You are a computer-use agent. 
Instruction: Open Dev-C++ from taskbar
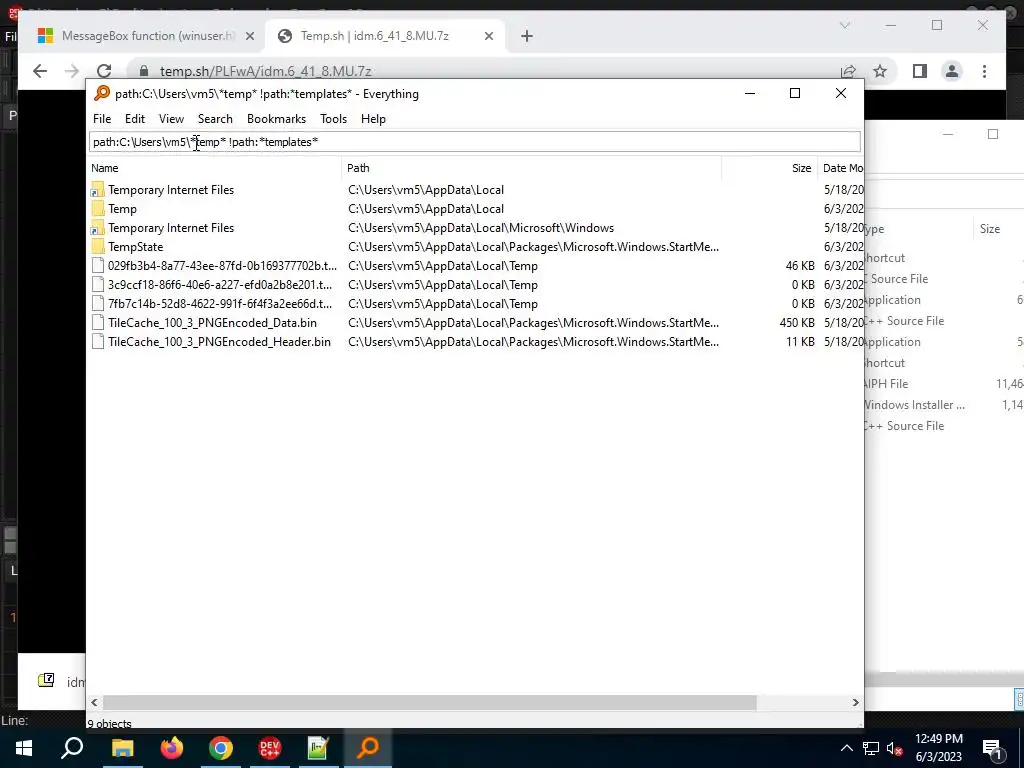point(270,748)
